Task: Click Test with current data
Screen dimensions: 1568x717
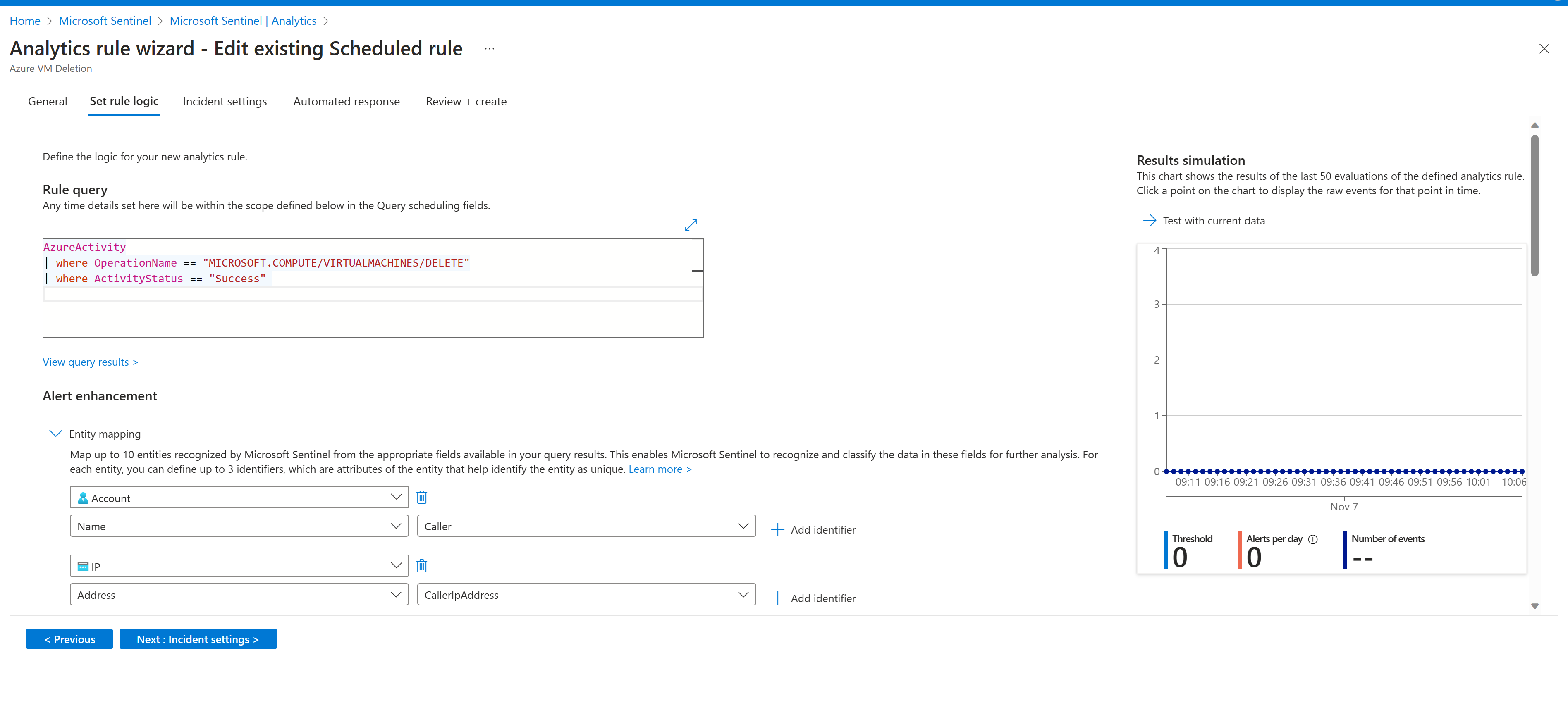Action: point(1213,221)
